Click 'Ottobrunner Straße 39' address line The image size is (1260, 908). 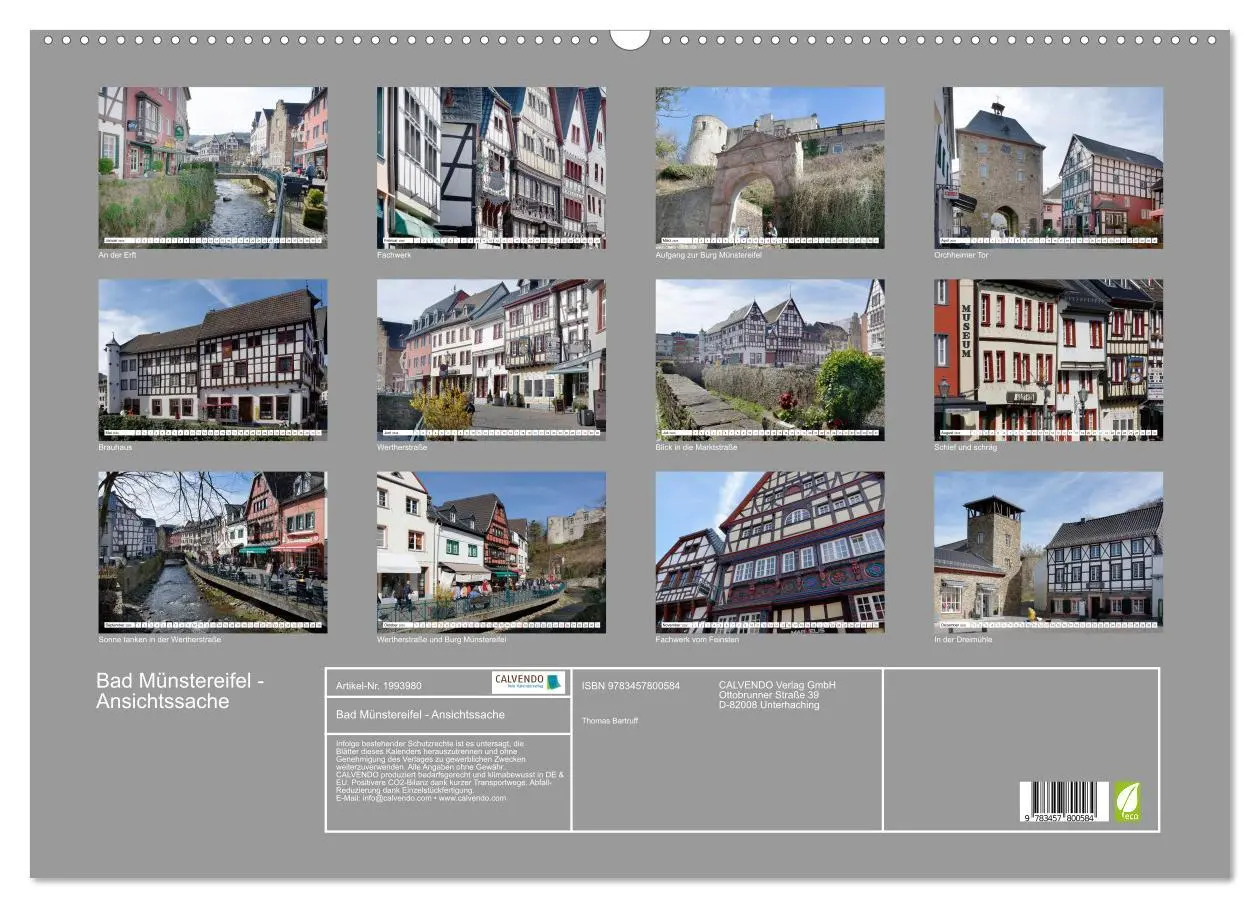(x=768, y=695)
